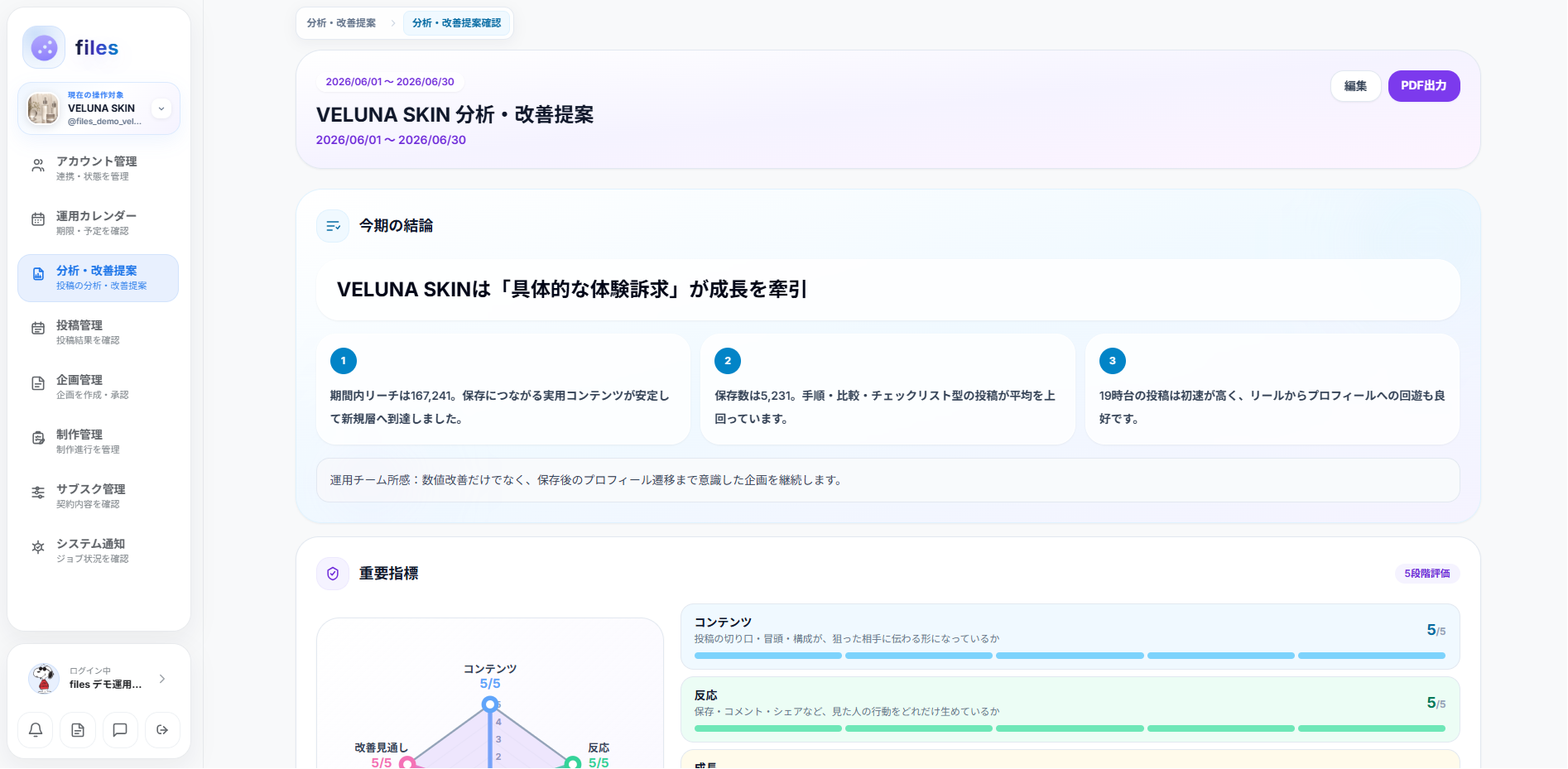Select 分析・改善提案 sidebar item
Image resolution: width=1568 pixels, height=769 pixels.
[98, 277]
